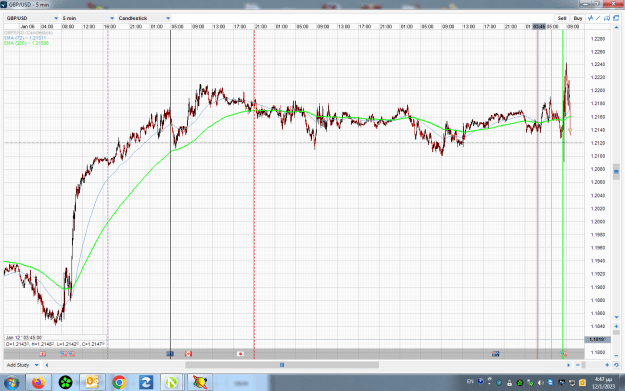
Task: Click the EMA (200) legend label
Action: click(x=26, y=43)
